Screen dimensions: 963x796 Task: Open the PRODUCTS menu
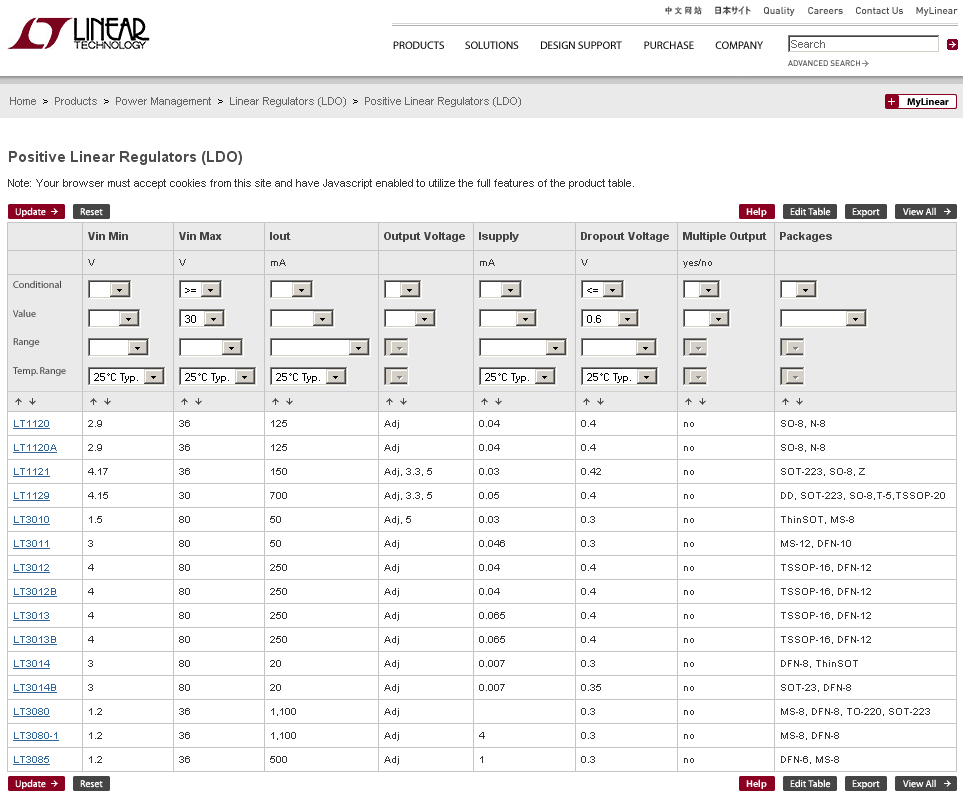pos(418,45)
